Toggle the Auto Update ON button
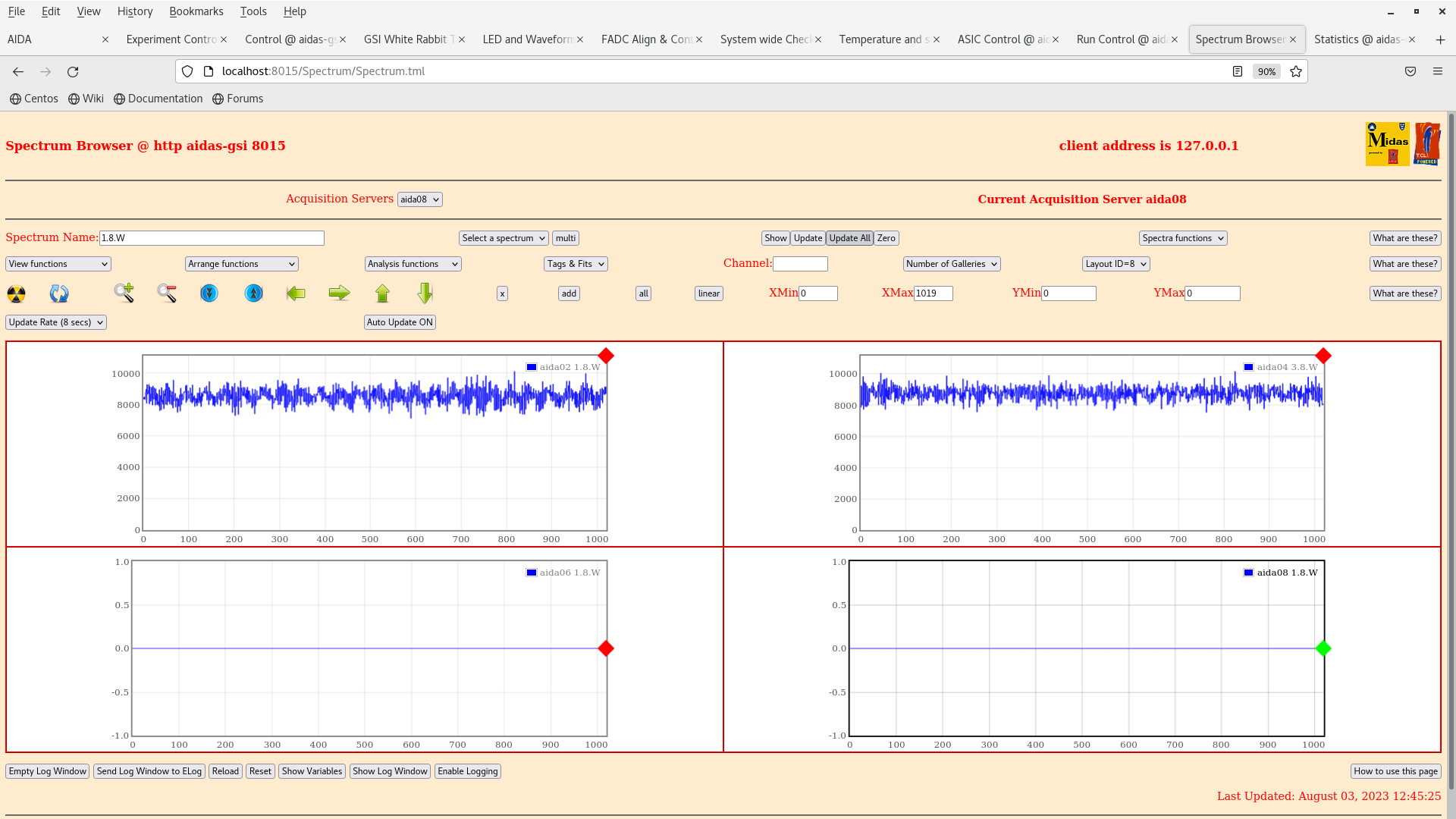 [x=400, y=322]
